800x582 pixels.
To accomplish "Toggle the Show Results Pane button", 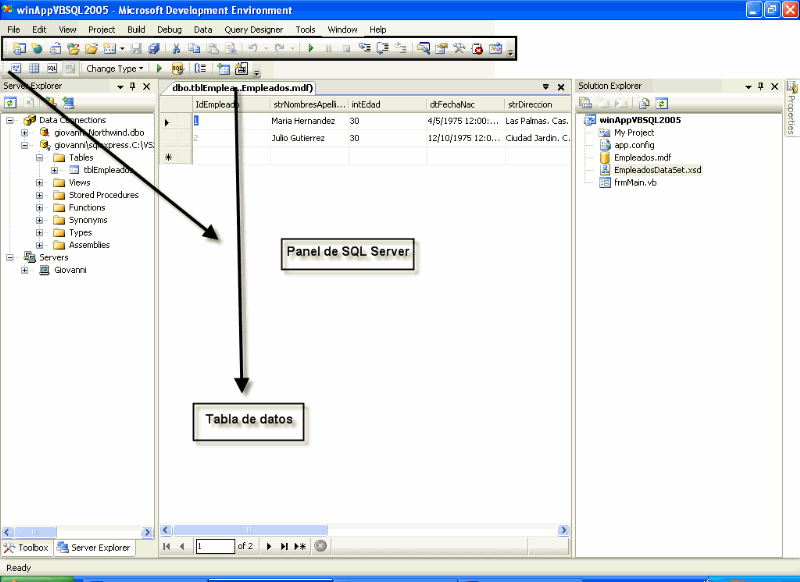I will (x=70, y=68).
